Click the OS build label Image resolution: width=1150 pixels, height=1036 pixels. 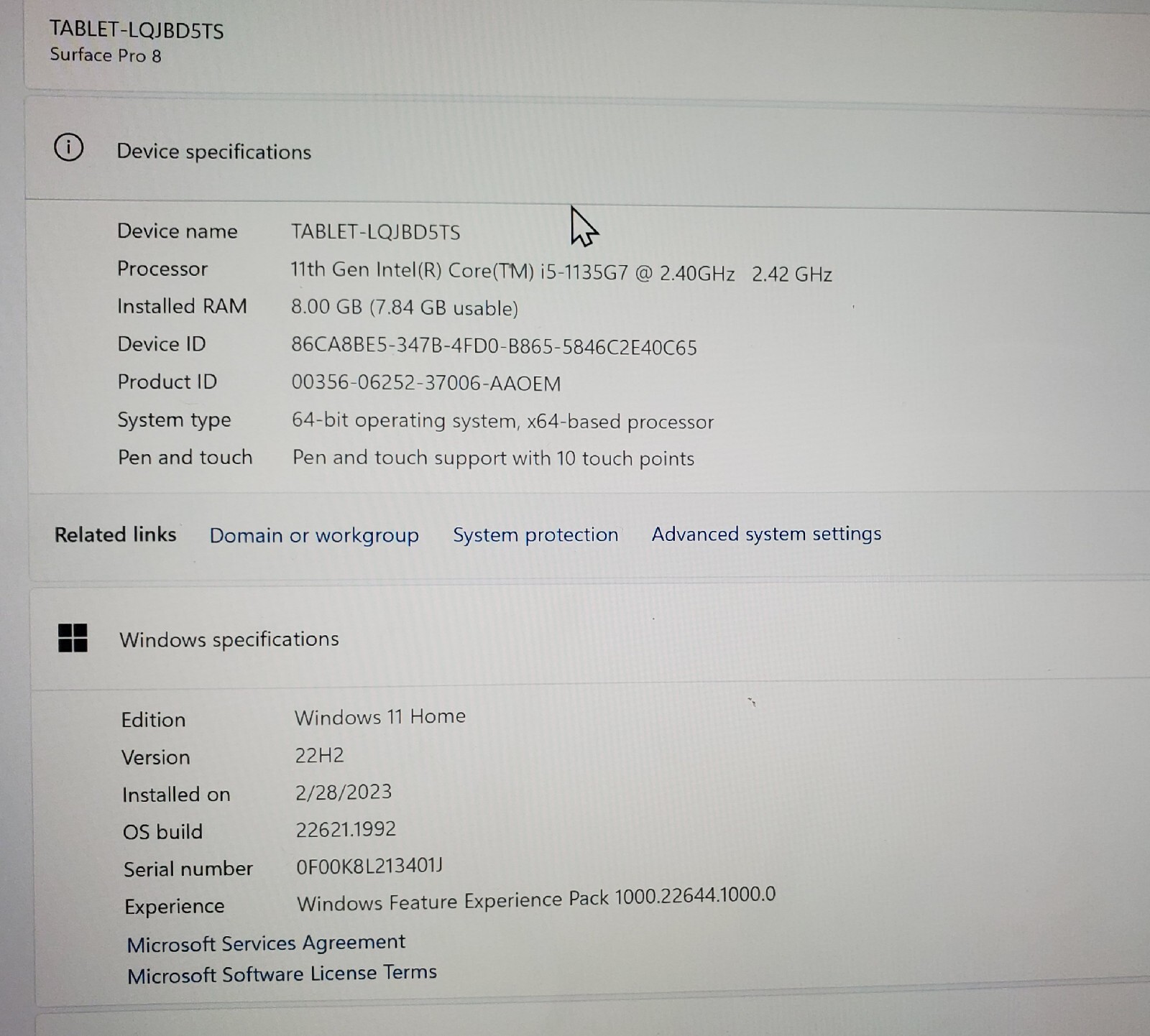click(x=163, y=831)
